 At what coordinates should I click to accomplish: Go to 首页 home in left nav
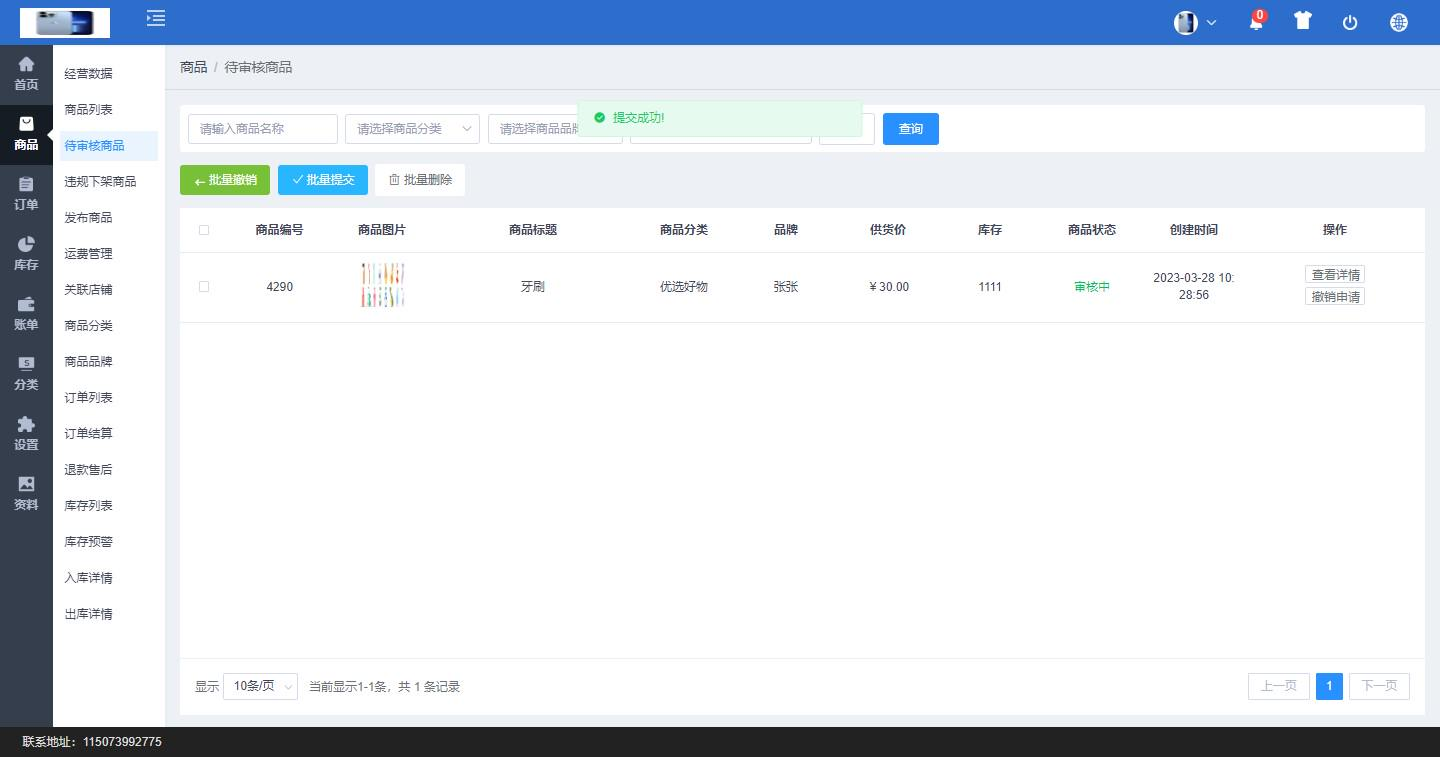26,74
